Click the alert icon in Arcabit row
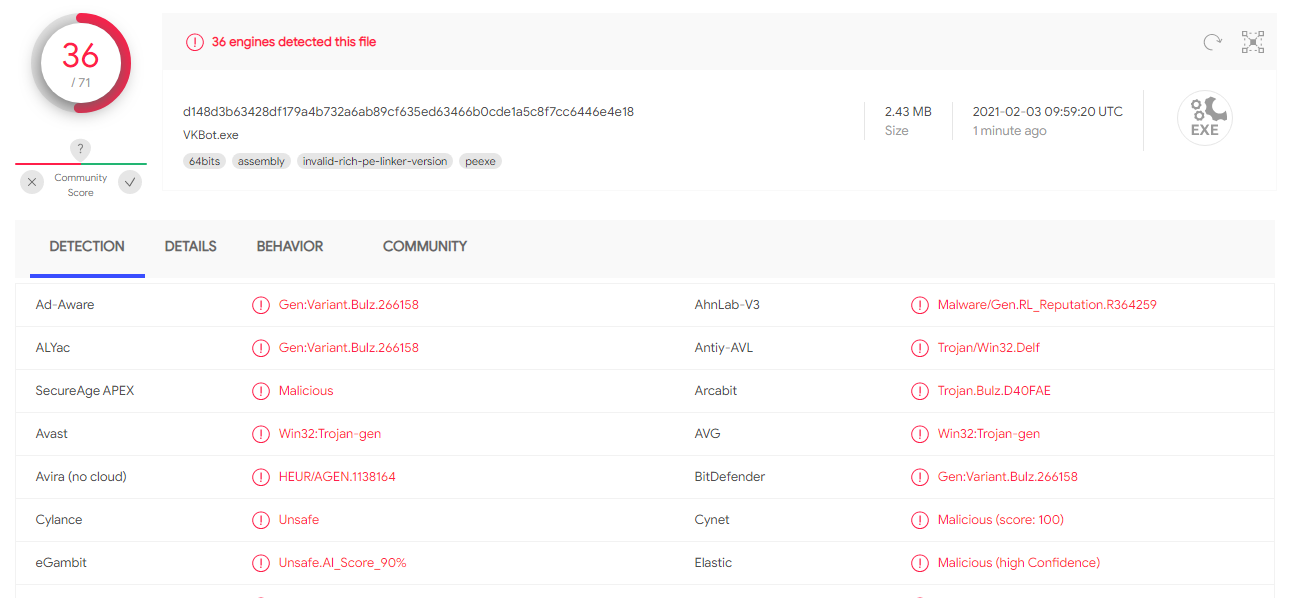Viewport: 1301px width, 598px height. click(920, 391)
